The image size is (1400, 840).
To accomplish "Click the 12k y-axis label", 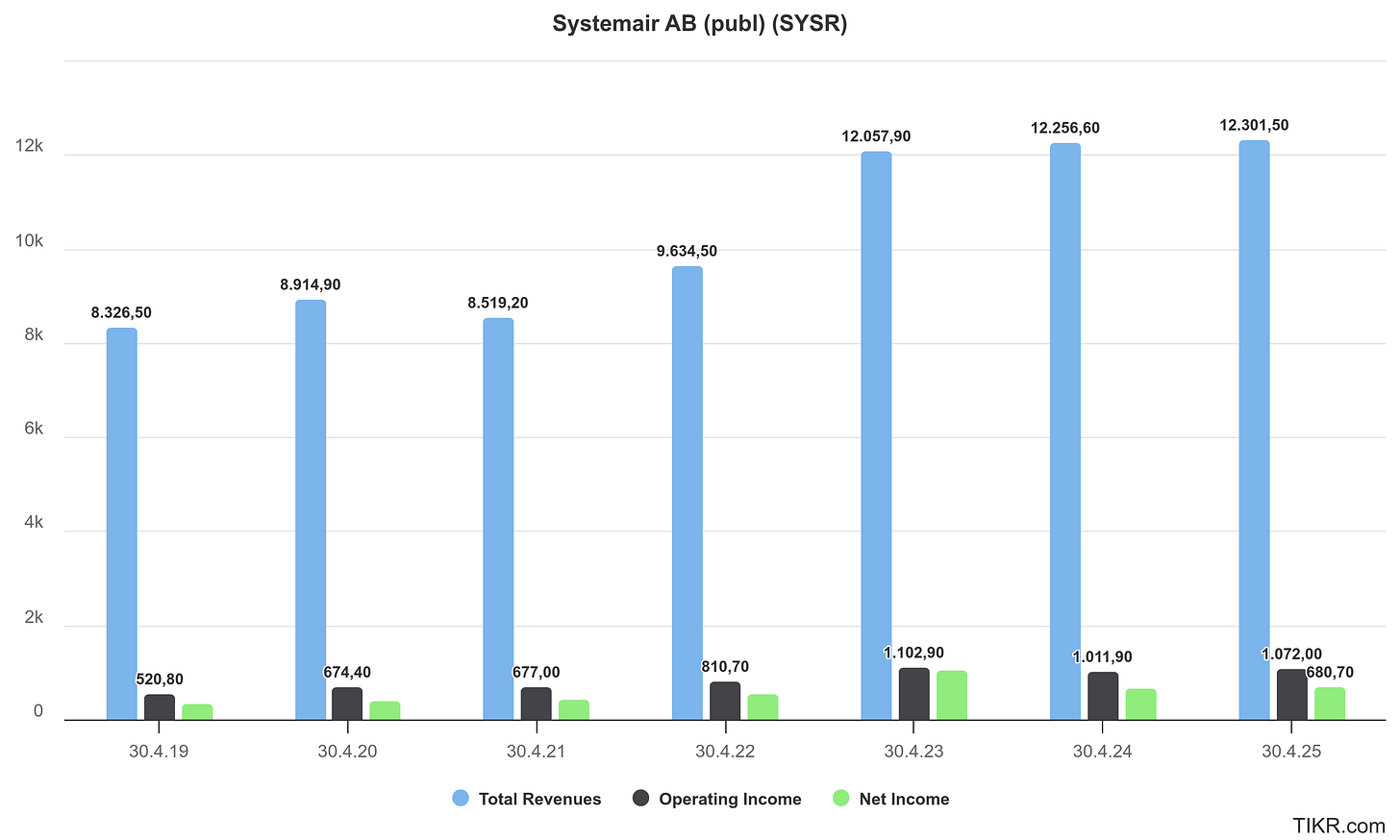I will (29, 146).
